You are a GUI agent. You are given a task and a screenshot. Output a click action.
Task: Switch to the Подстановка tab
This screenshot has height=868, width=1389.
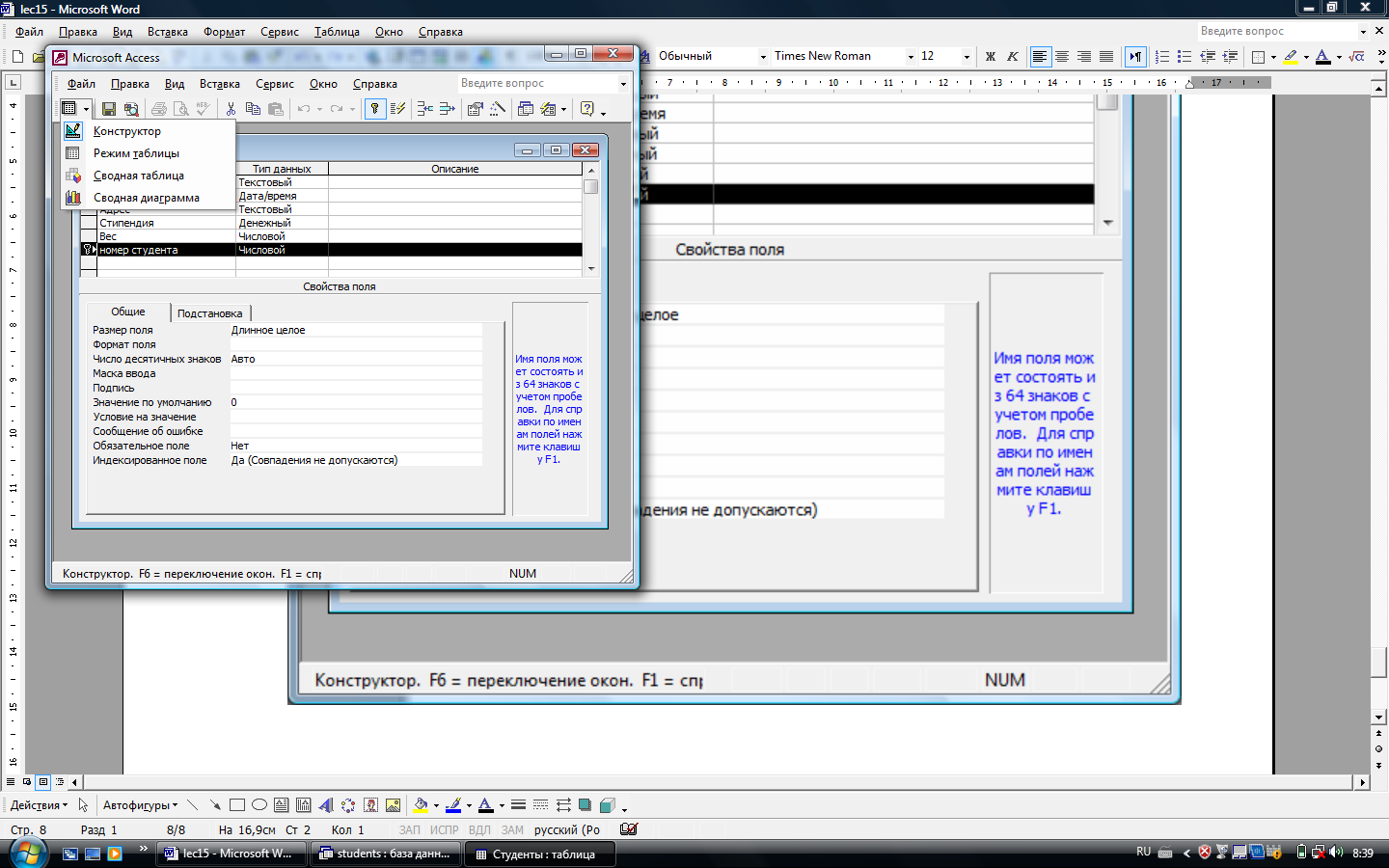(x=209, y=313)
